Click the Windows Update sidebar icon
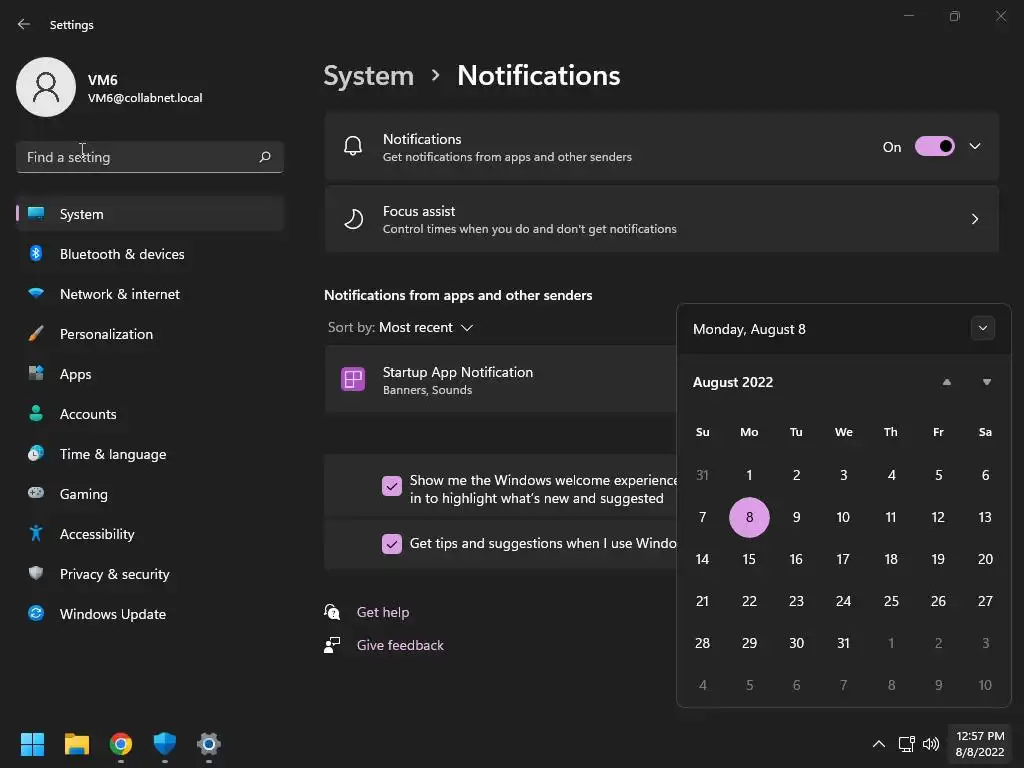Viewport: 1024px width, 768px height. pos(36,614)
